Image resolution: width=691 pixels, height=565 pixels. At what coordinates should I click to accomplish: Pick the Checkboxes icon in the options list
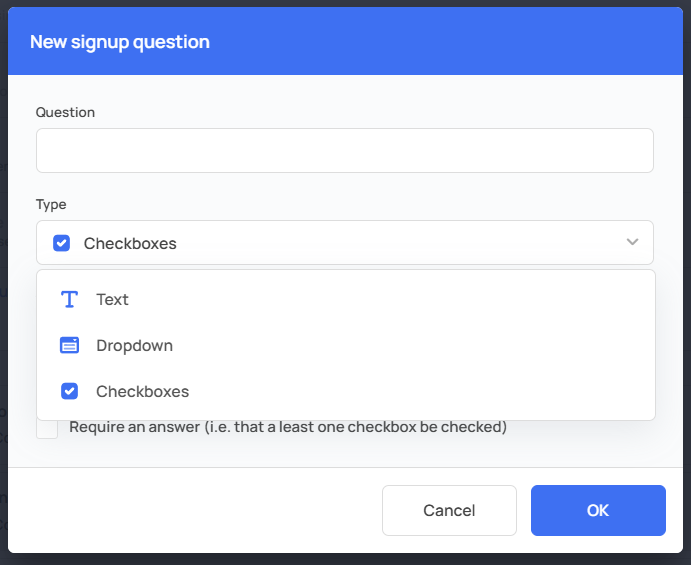[69, 391]
